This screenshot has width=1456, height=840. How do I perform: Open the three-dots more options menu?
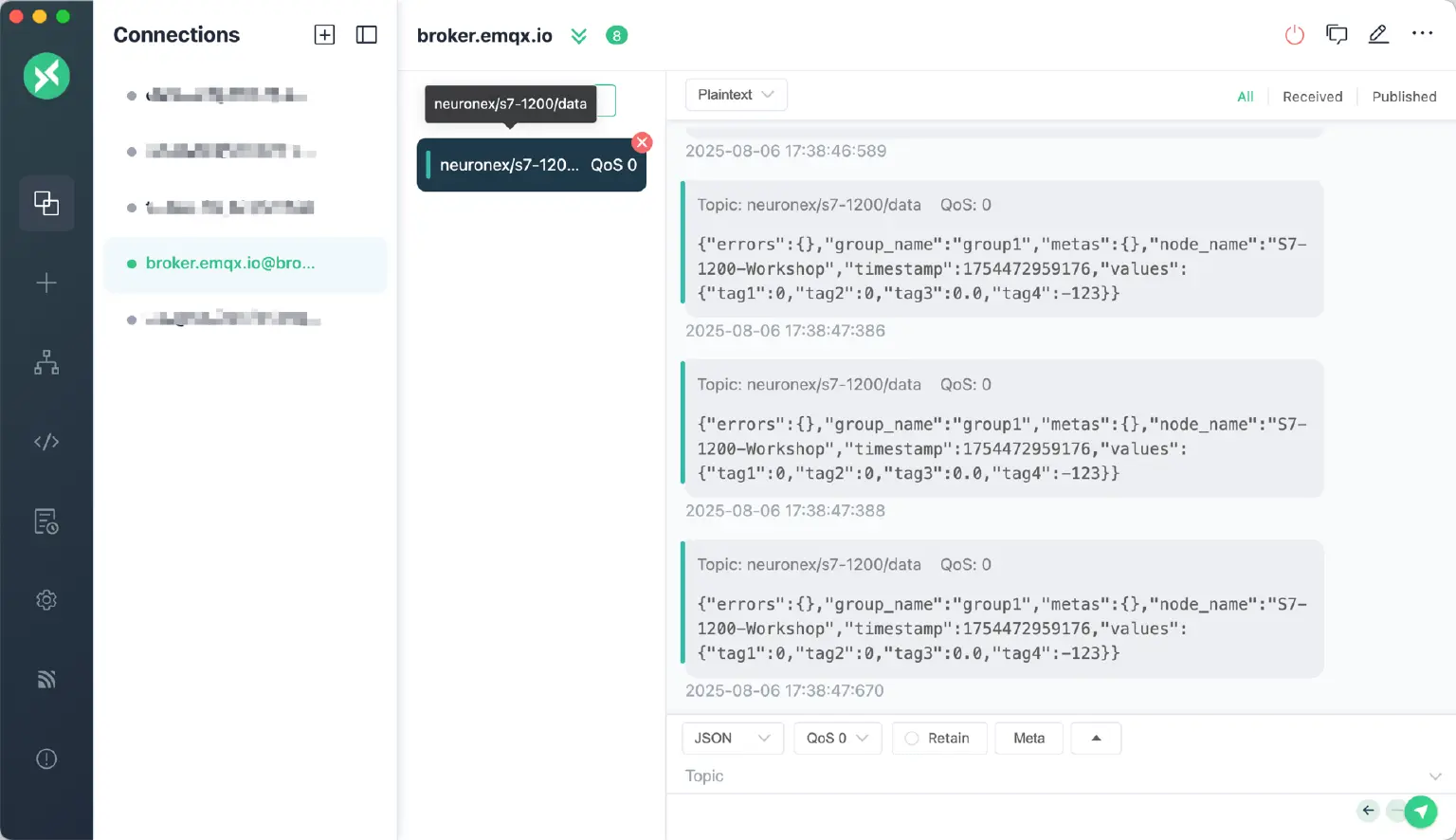1422,33
